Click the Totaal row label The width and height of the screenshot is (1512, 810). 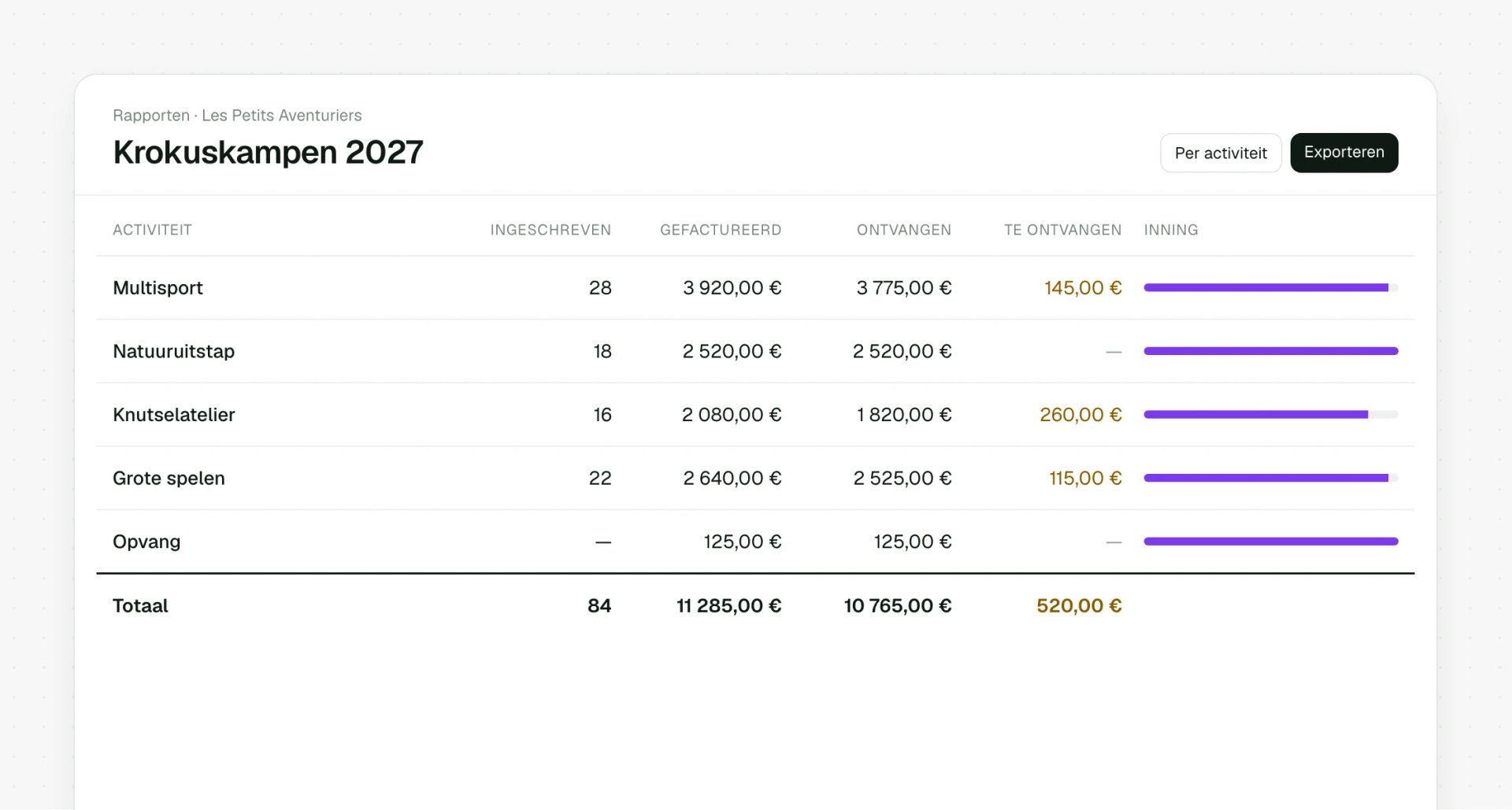click(x=140, y=605)
